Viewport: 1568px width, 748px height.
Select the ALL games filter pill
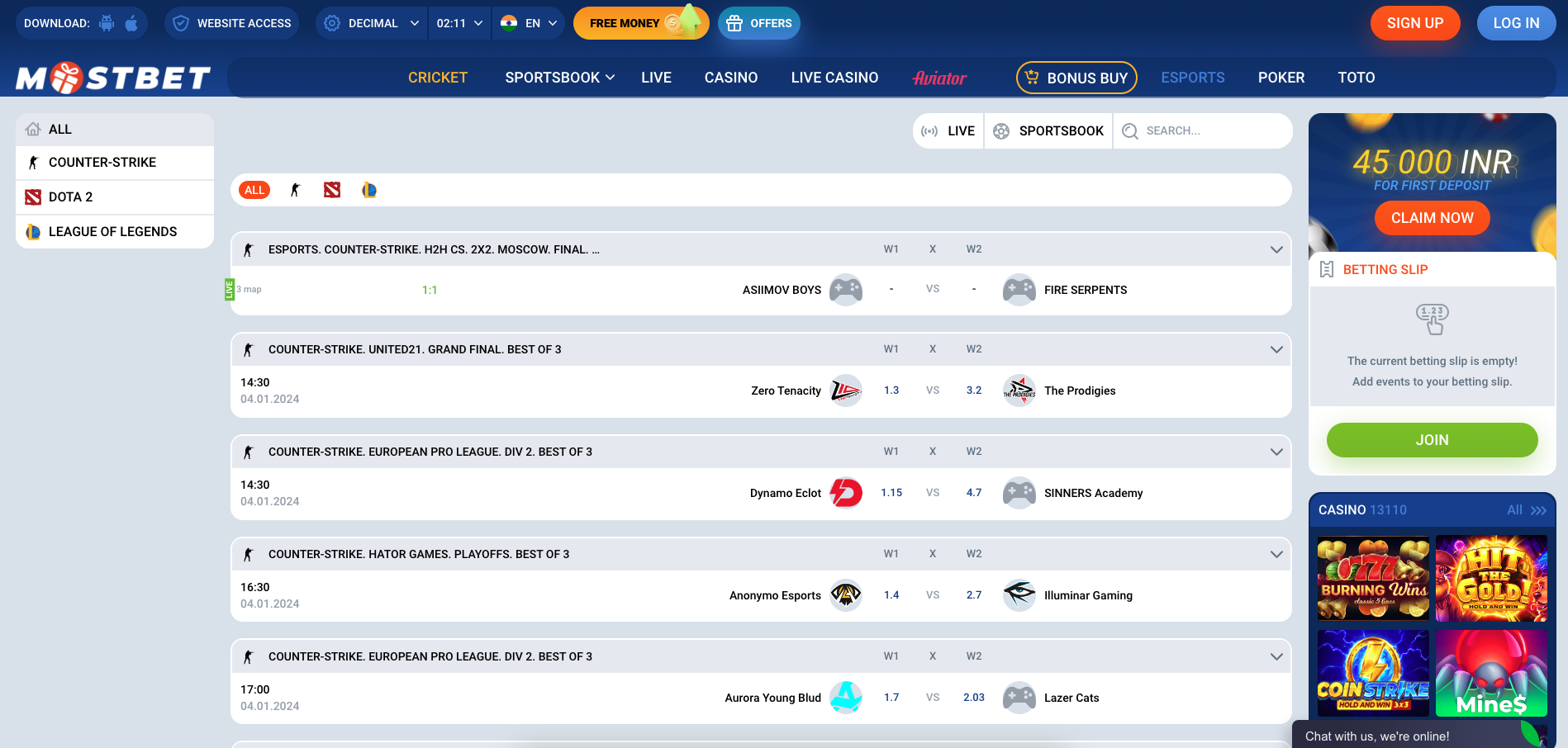254,190
